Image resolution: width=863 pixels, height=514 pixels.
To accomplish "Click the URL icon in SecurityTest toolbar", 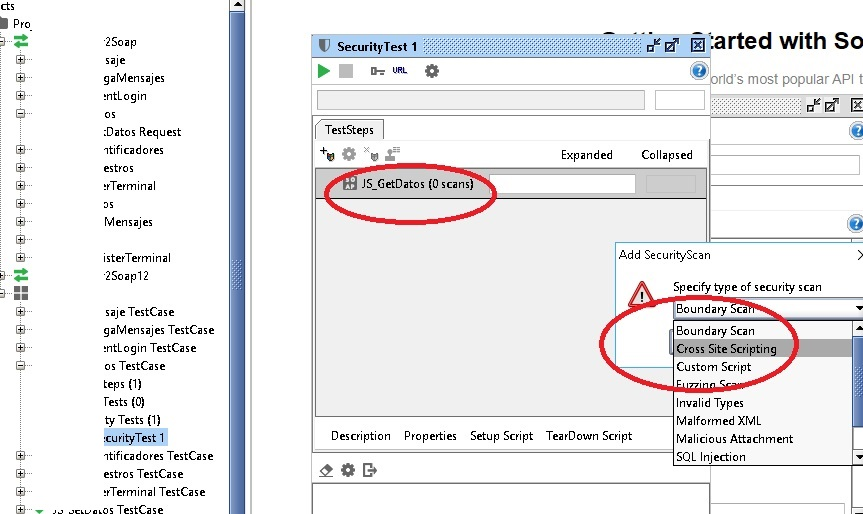I will 400,71.
